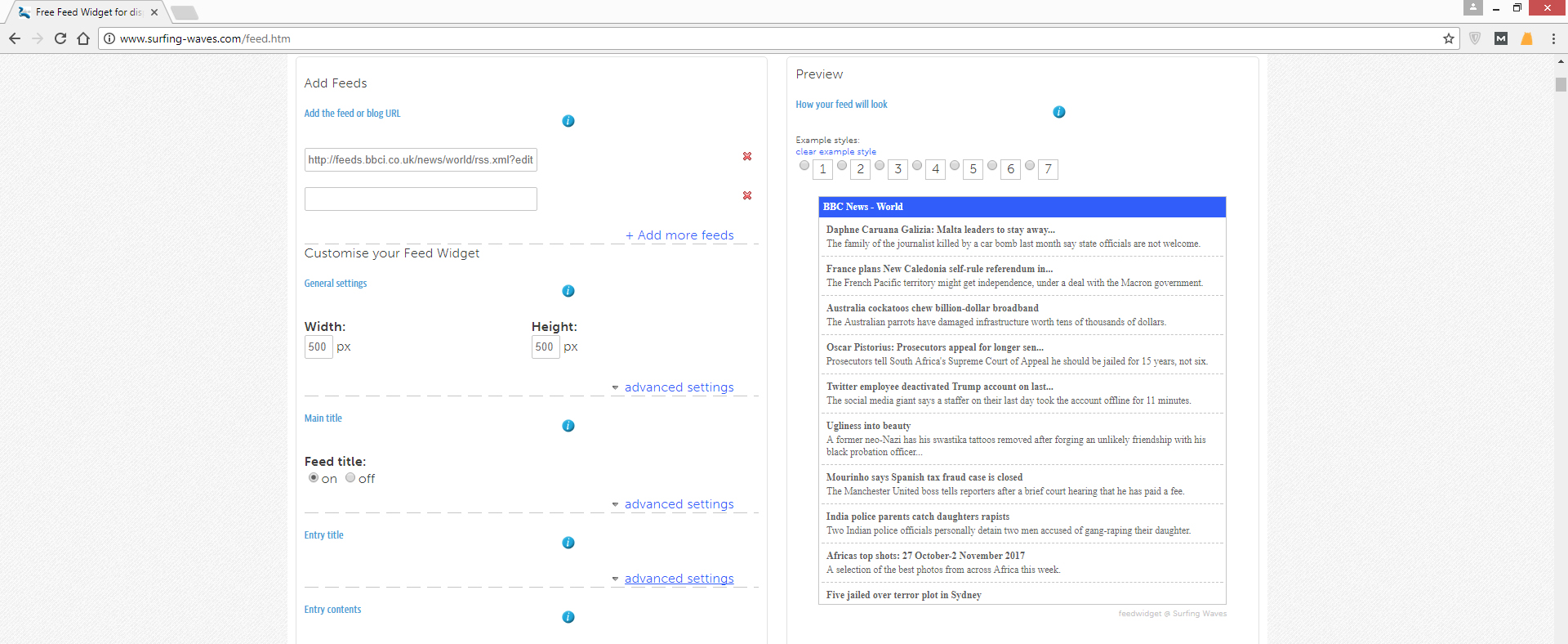1568x644 pixels.
Task: Open the shield extension icon
Action: pos(1475,38)
